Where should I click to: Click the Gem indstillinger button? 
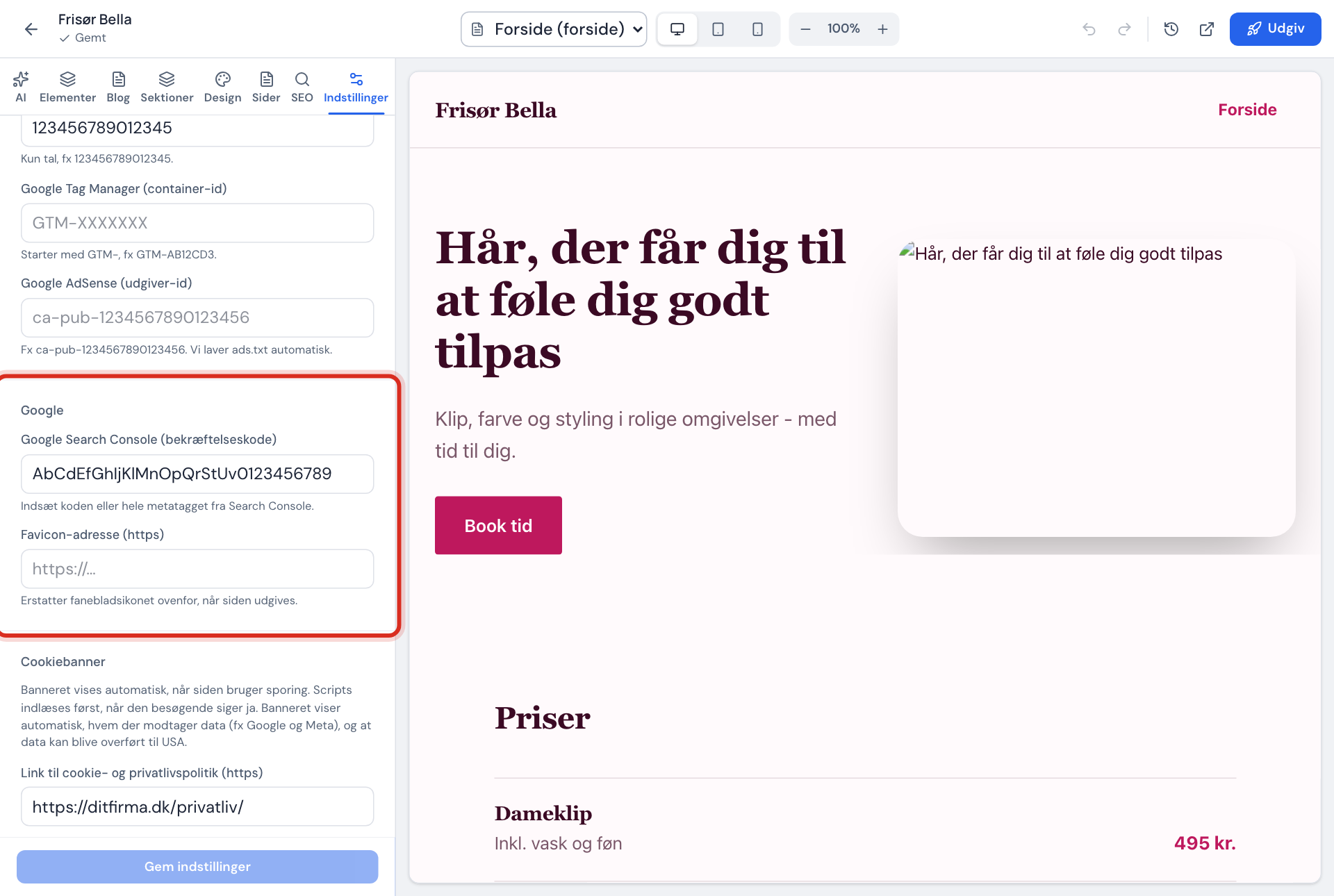coord(197,866)
